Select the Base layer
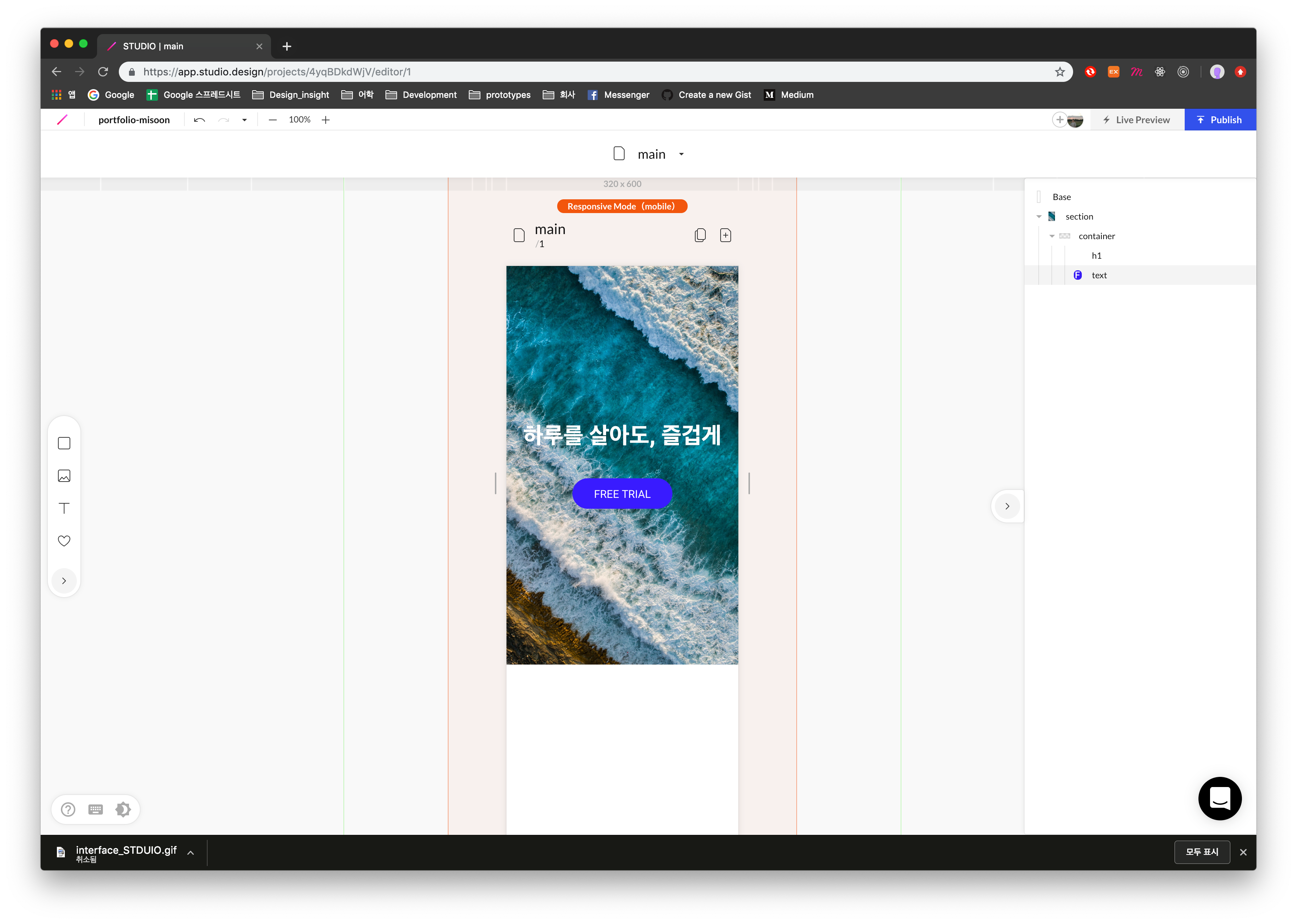 tap(1140, 197)
